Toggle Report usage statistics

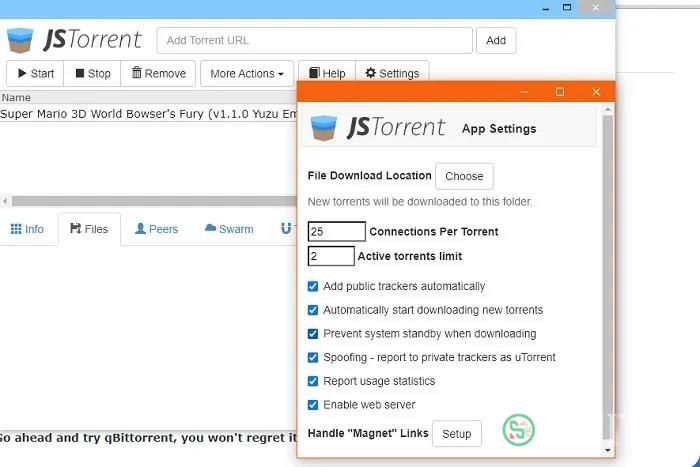(313, 381)
